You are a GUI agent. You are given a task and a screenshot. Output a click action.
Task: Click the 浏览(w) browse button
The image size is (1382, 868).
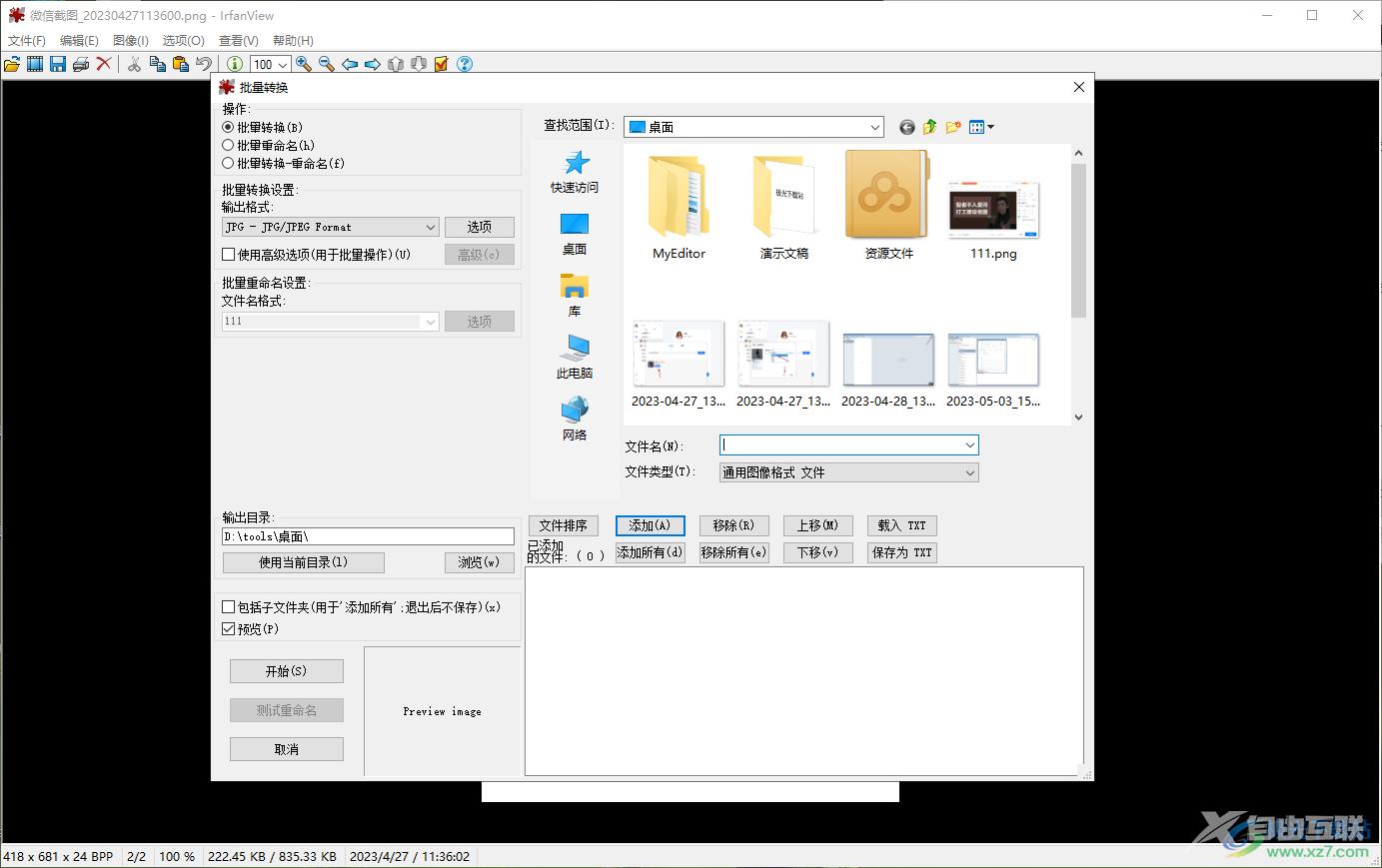coord(480,562)
